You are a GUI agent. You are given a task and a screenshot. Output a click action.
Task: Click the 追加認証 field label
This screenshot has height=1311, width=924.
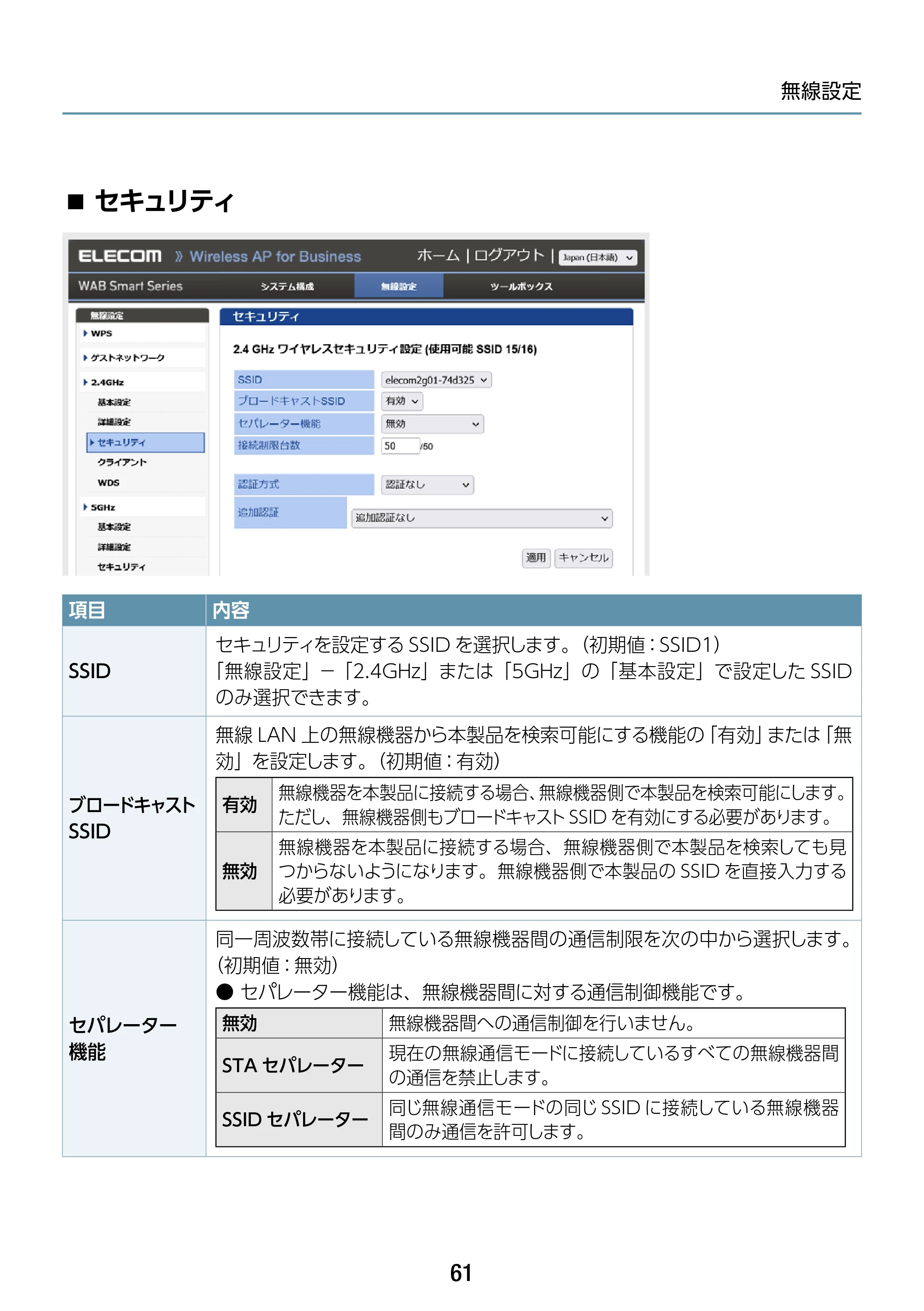(x=290, y=512)
